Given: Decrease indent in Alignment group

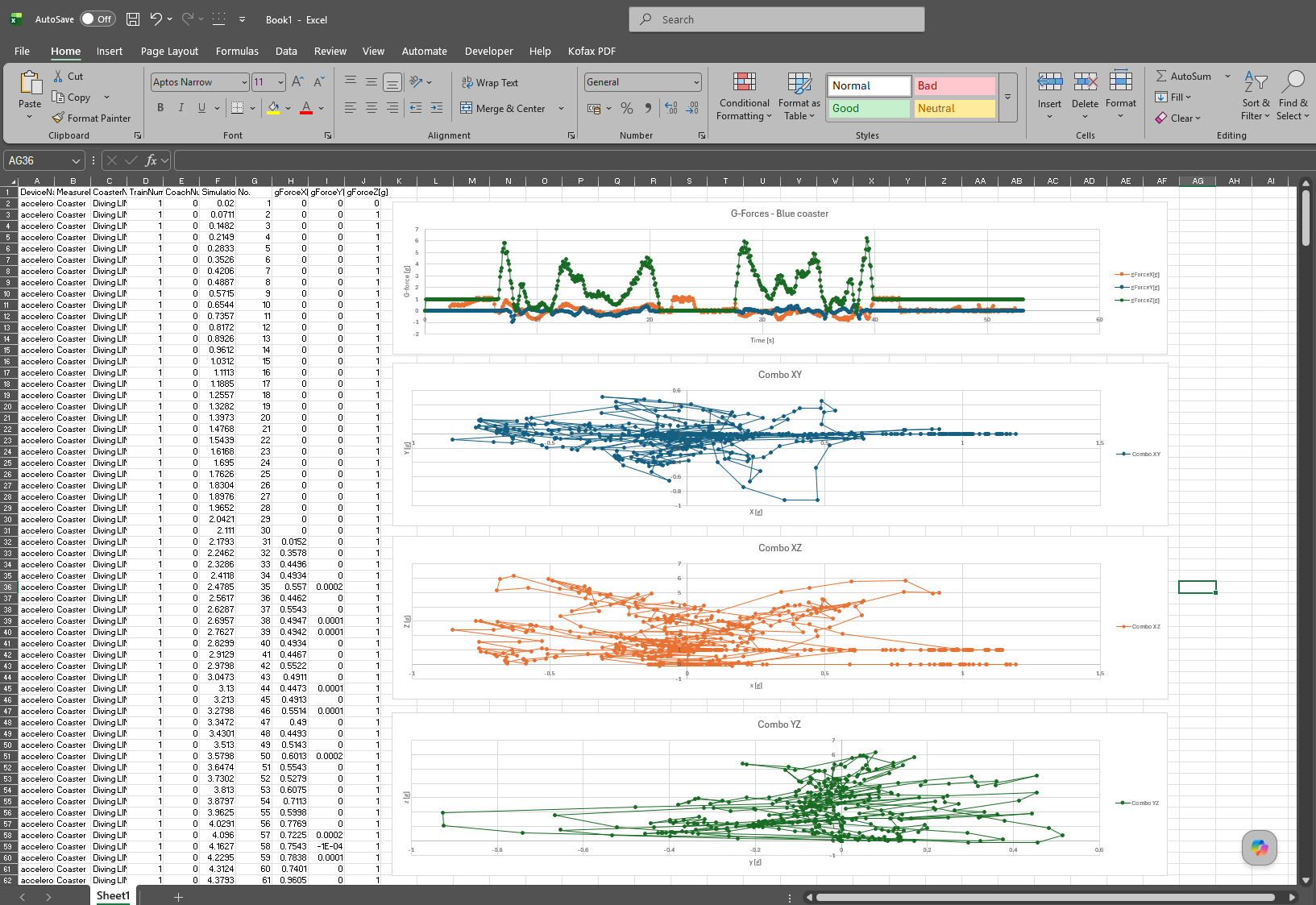Looking at the screenshot, I should pos(416,108).
